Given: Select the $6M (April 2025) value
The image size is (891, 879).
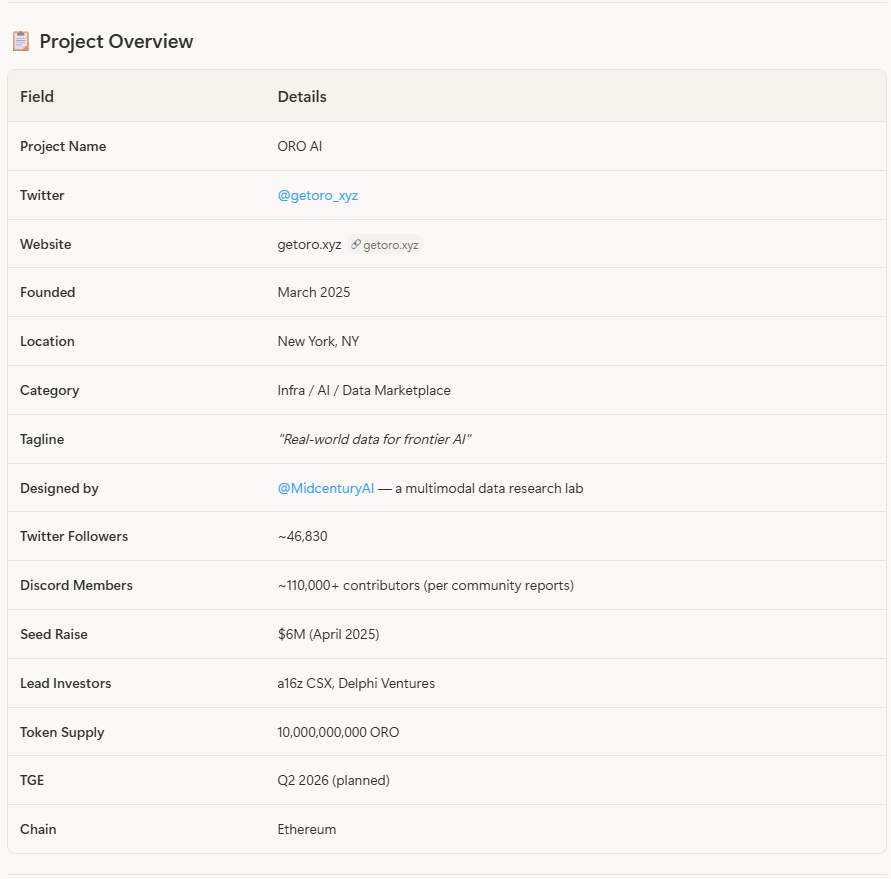Looking at the screenshot, I should click(328, 634).
